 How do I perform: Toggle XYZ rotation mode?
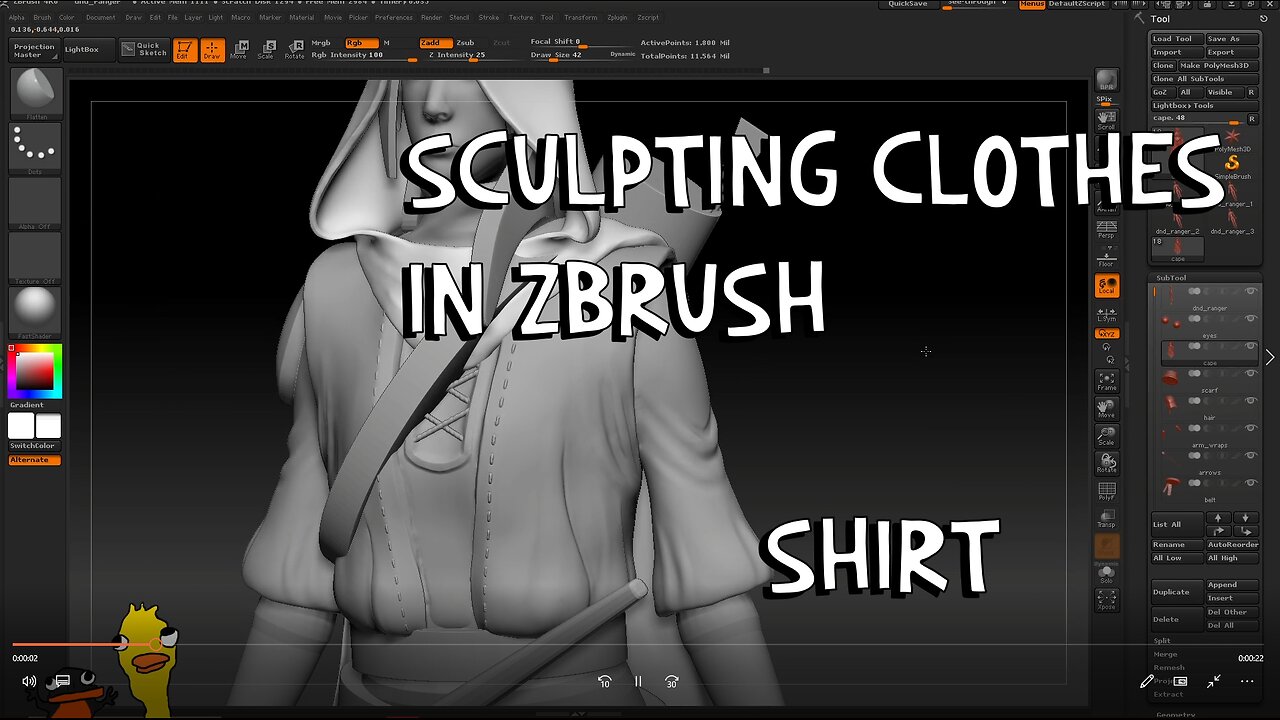coord(1106,334)
